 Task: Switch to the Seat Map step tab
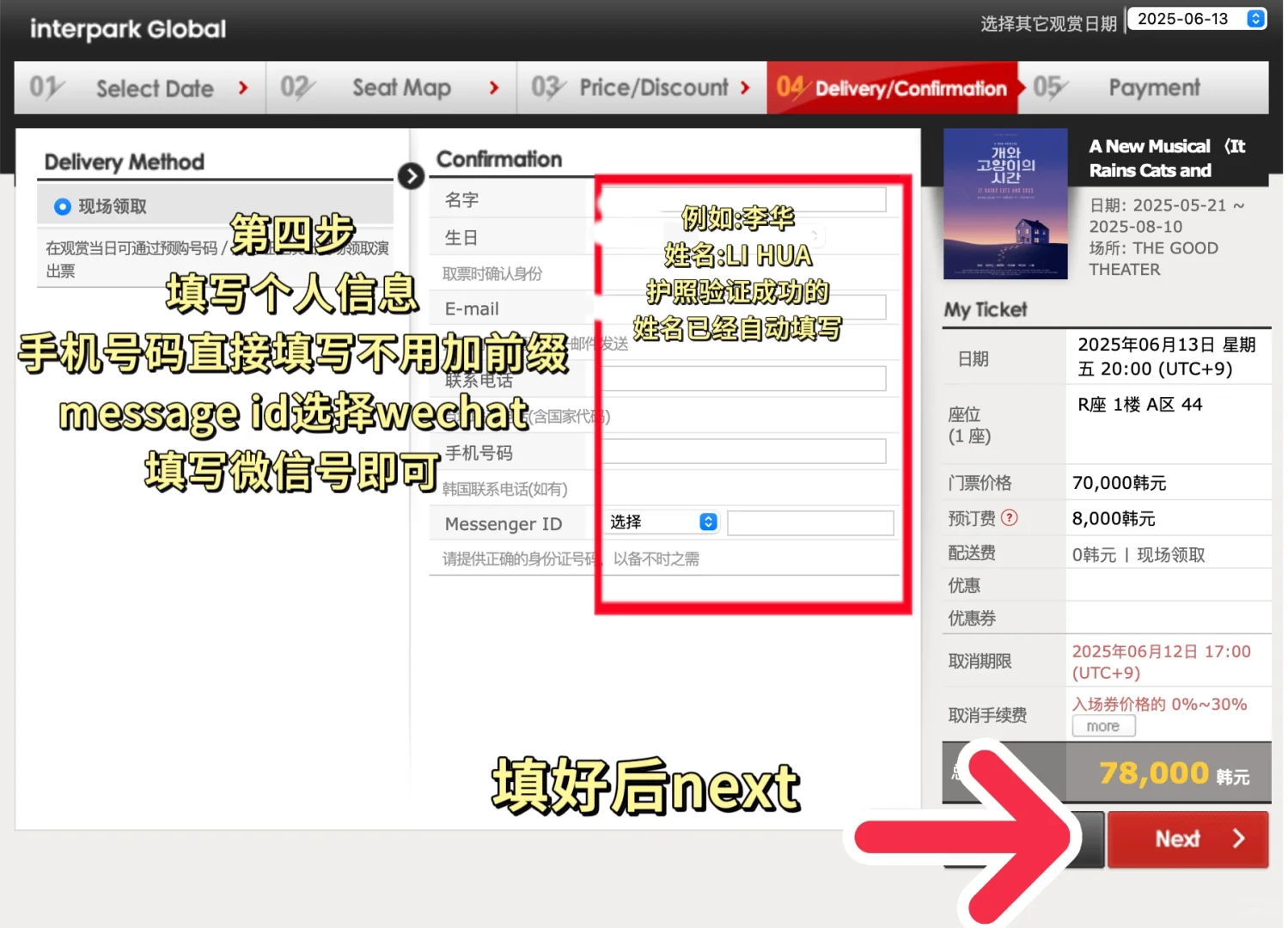pyautogui.click(x=401, y=87)
